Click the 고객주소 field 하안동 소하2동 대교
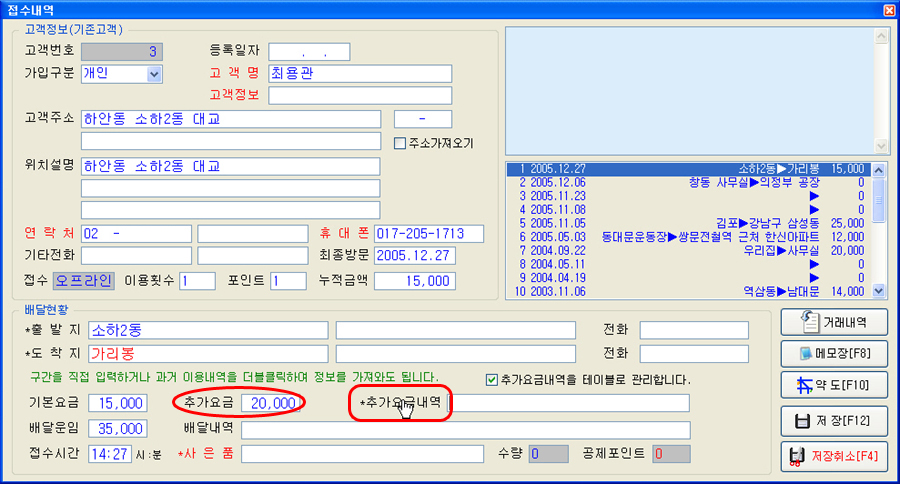The width and height of the screenshot is (900, 484). point(231,119)
